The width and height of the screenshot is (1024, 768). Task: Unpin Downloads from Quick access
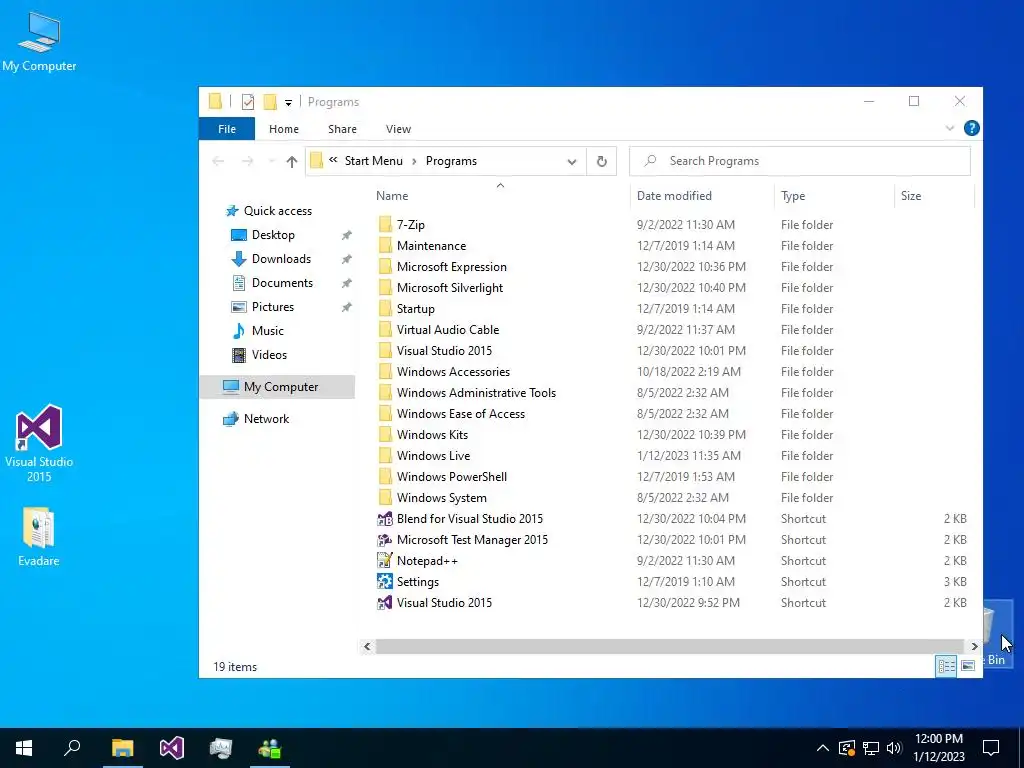(x=347, y=259)
